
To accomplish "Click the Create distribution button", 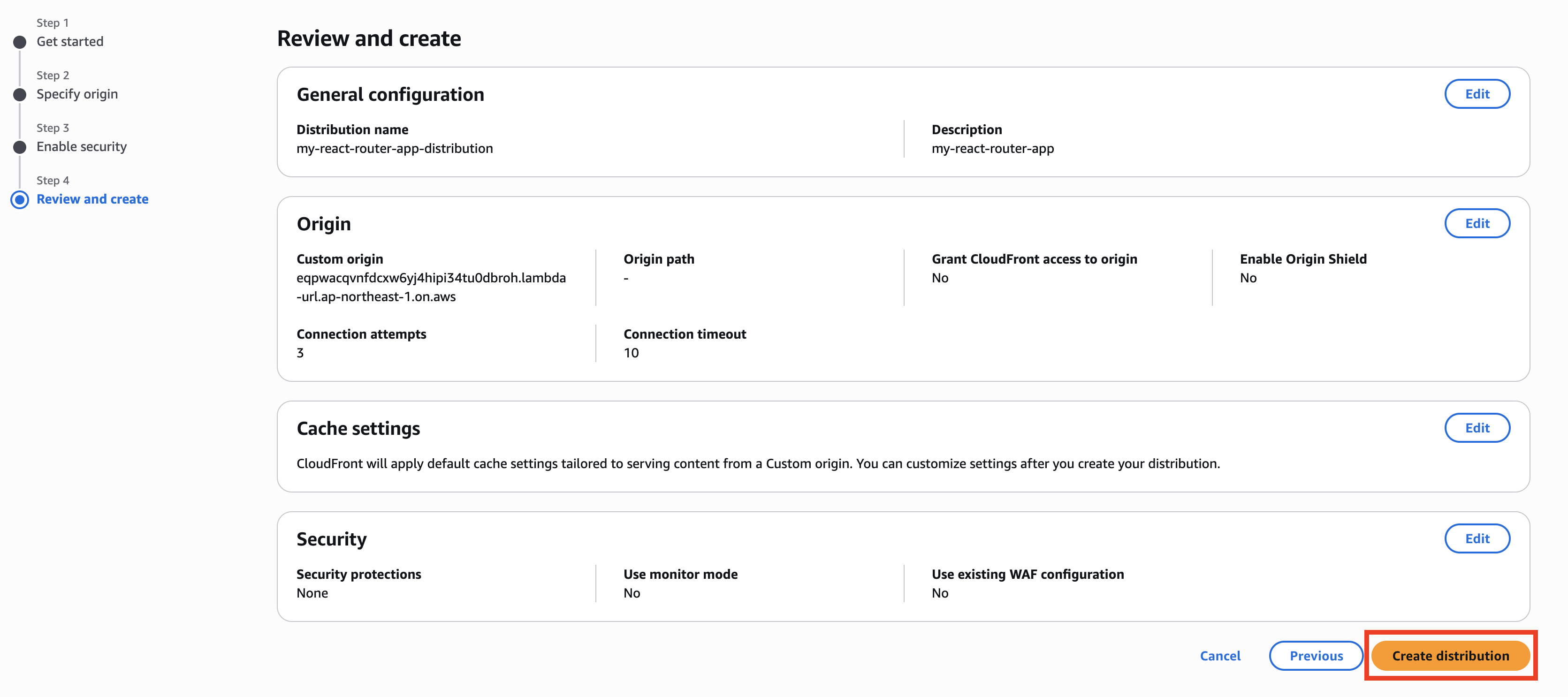I will (x=1450, y=656).
